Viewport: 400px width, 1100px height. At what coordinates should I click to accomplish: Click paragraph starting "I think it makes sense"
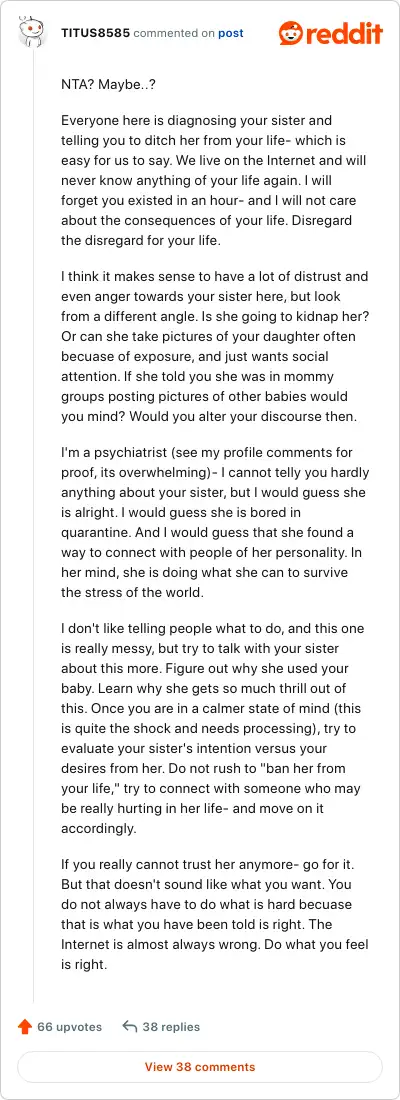pyautogui.click(x=215, y=347)
